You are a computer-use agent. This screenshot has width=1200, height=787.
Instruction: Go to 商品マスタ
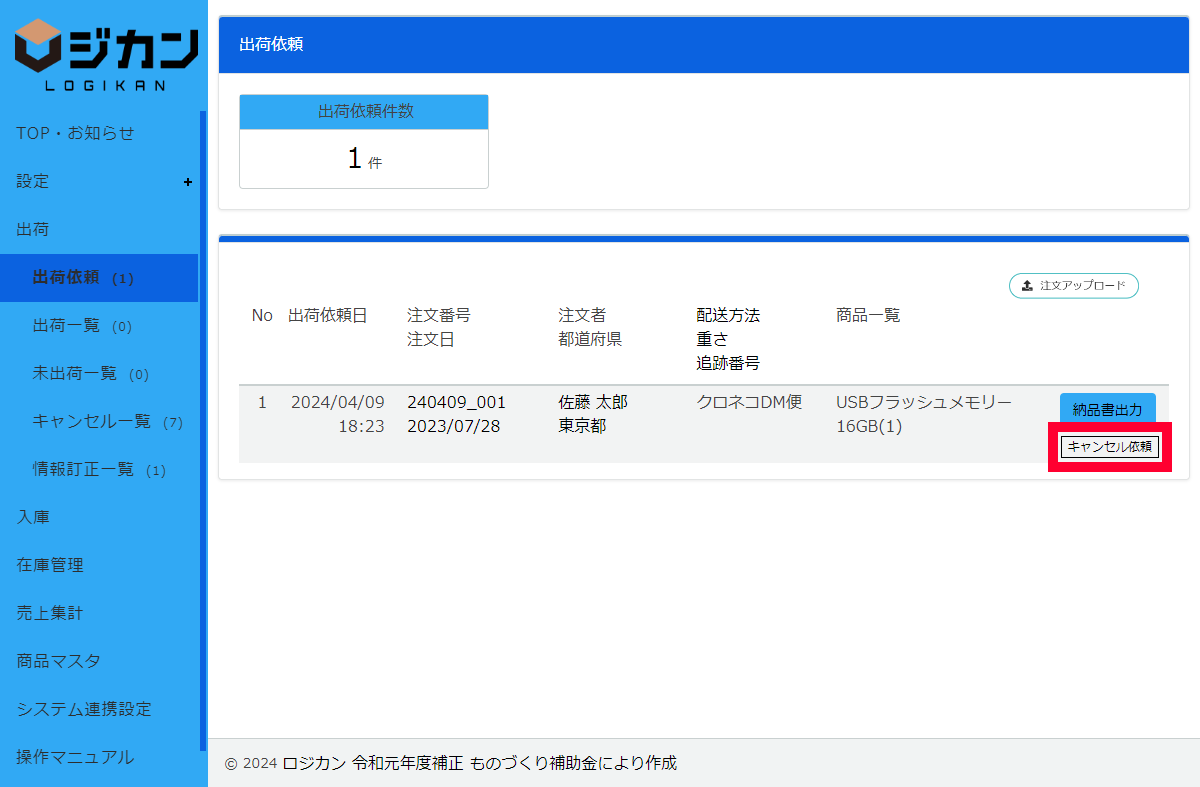pyautogui.click(x=58, y=661)
